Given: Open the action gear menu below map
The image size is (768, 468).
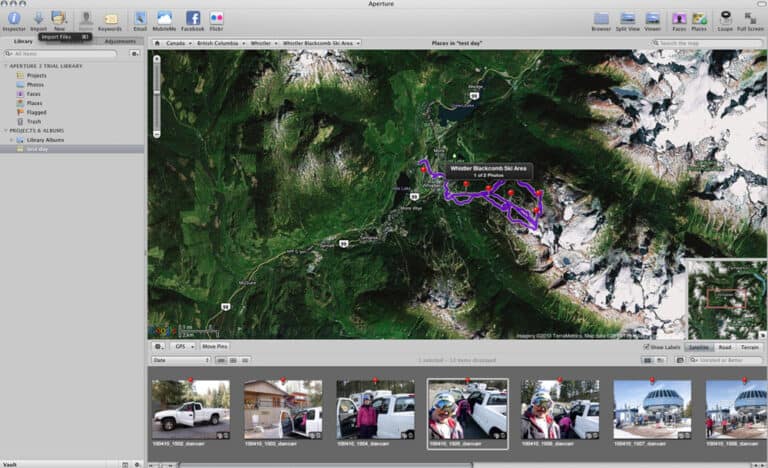Looking at the screenshot, I should [159, 346].
